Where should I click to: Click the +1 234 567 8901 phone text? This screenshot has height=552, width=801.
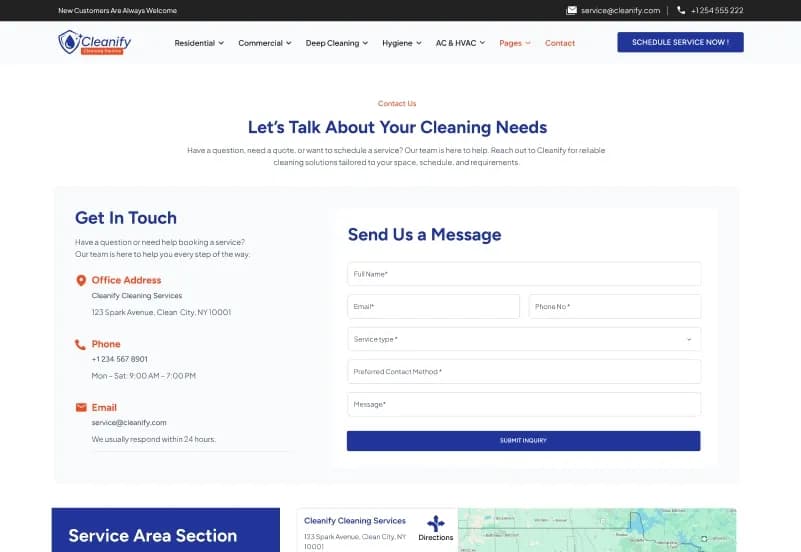tap(120, 359)
